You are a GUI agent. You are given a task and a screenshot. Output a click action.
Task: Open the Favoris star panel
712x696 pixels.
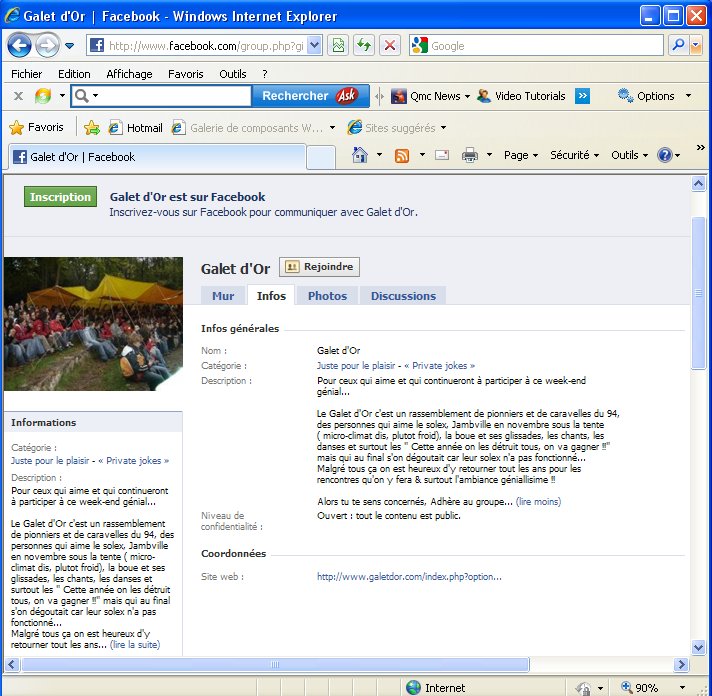click(36, 128)
